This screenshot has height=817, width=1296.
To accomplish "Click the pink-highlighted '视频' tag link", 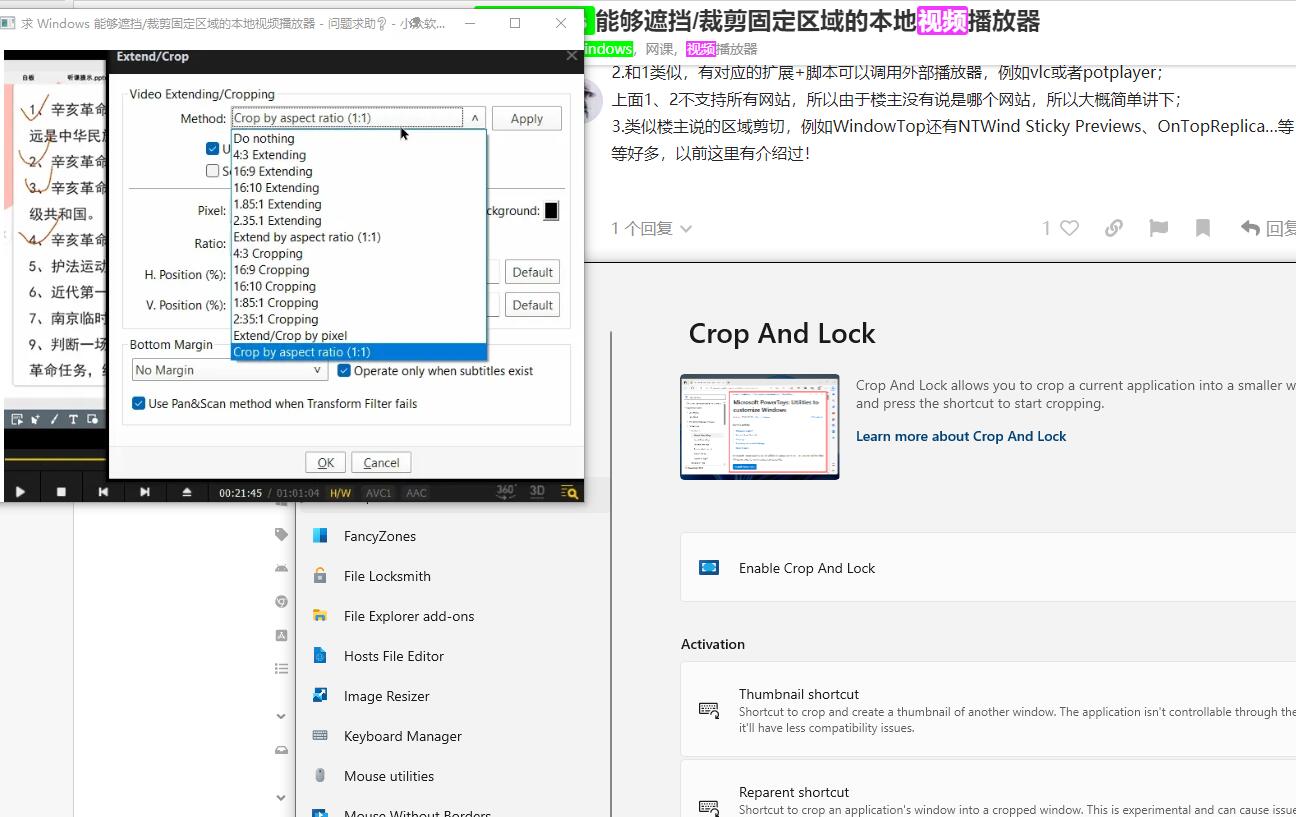I will 701,49.
